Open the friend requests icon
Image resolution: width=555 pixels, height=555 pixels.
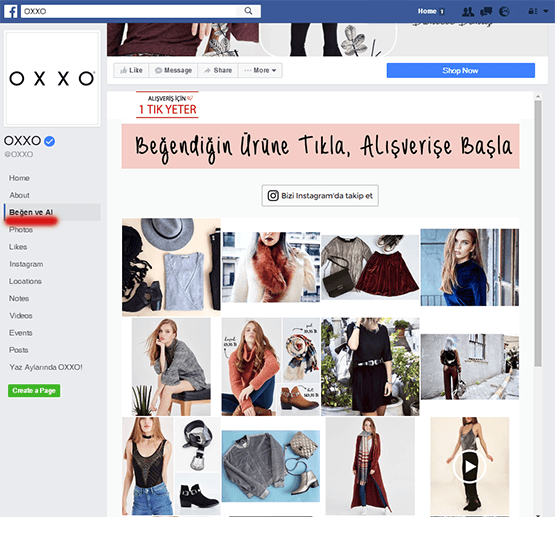468,12
